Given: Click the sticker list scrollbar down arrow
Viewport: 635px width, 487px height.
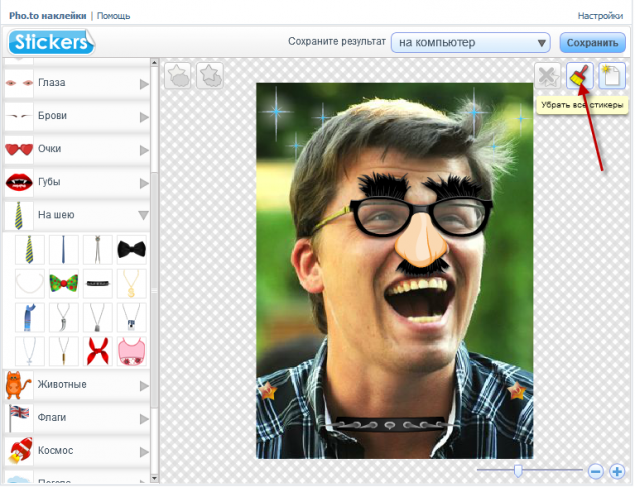Looking at the screenshot, I should click(x=154, y=478).
